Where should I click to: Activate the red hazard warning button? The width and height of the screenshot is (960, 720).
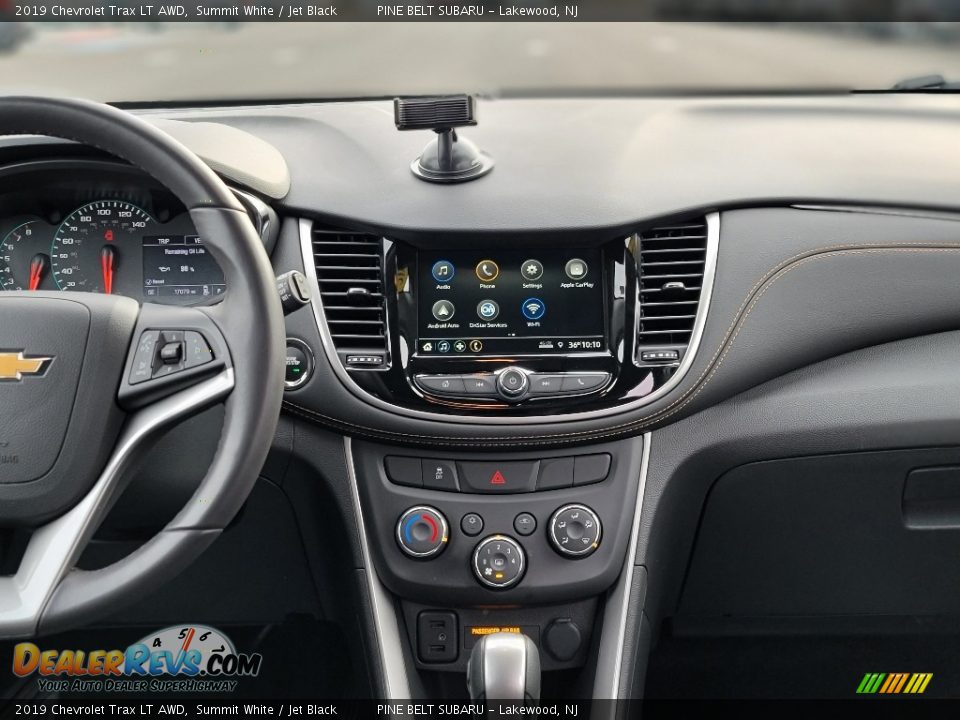[x=498, y=477]
